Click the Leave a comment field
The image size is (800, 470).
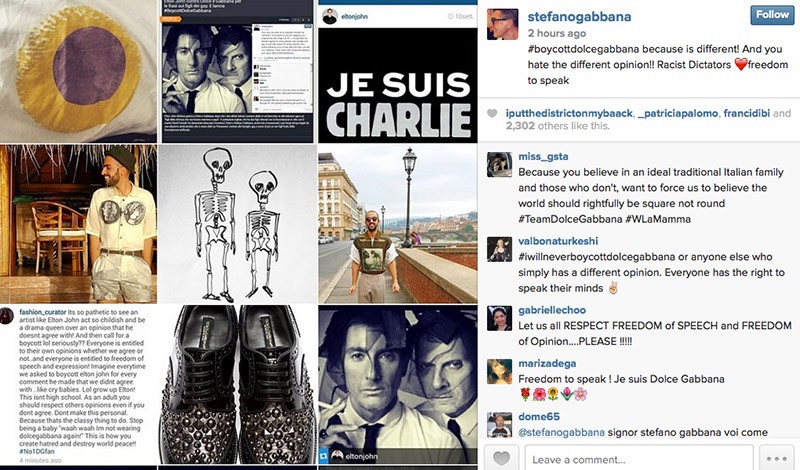[639, 458]
